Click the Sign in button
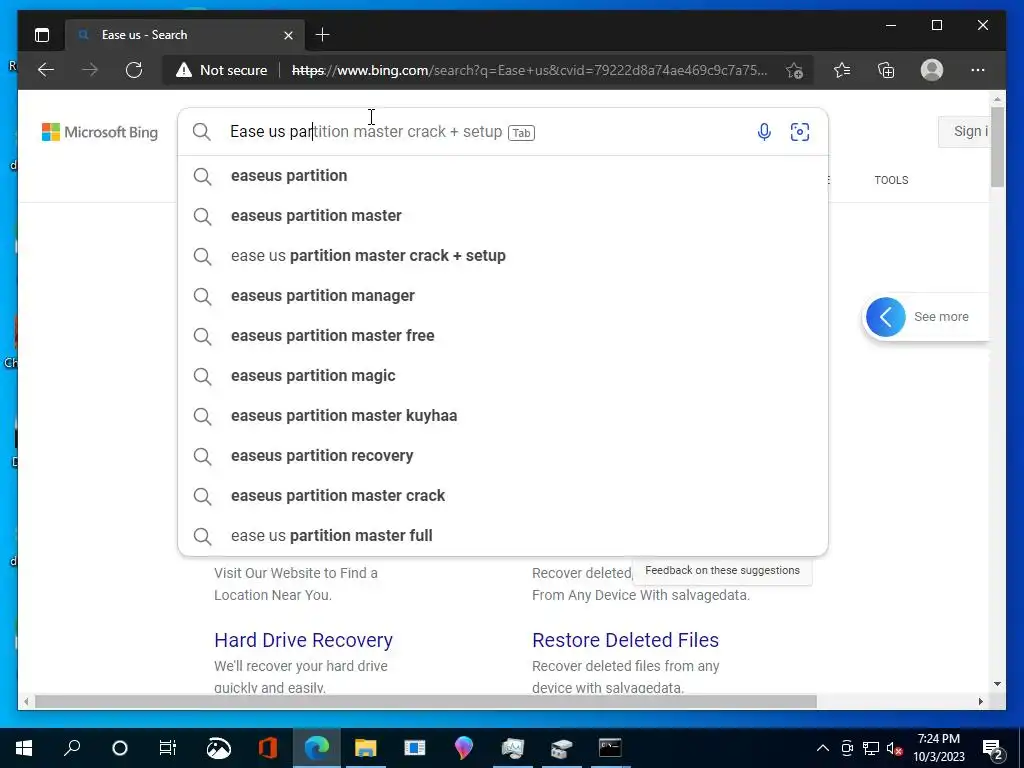This screenshot has width=1024, height=768. (x=965, y=131)
